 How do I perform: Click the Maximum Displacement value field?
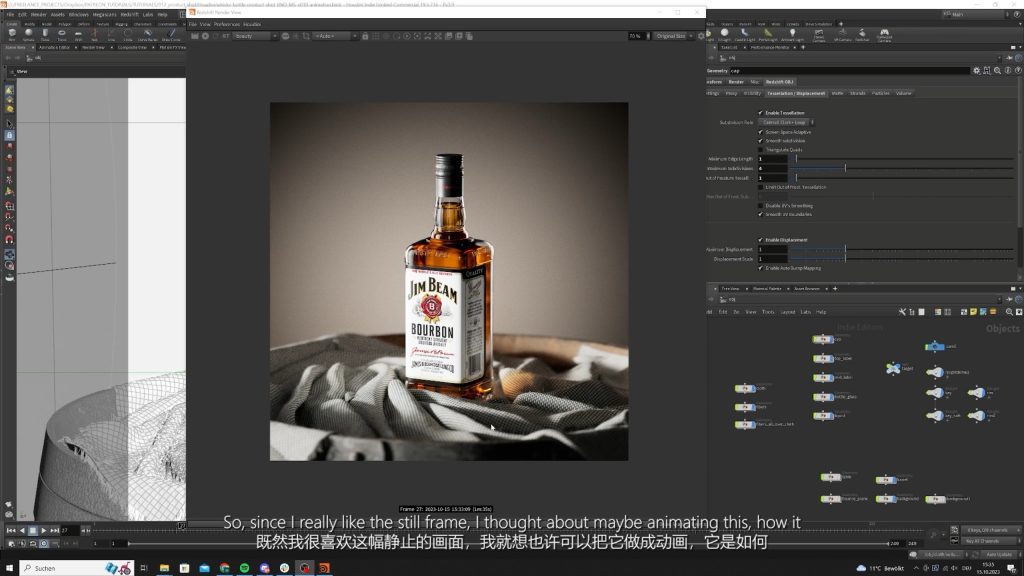772,249
